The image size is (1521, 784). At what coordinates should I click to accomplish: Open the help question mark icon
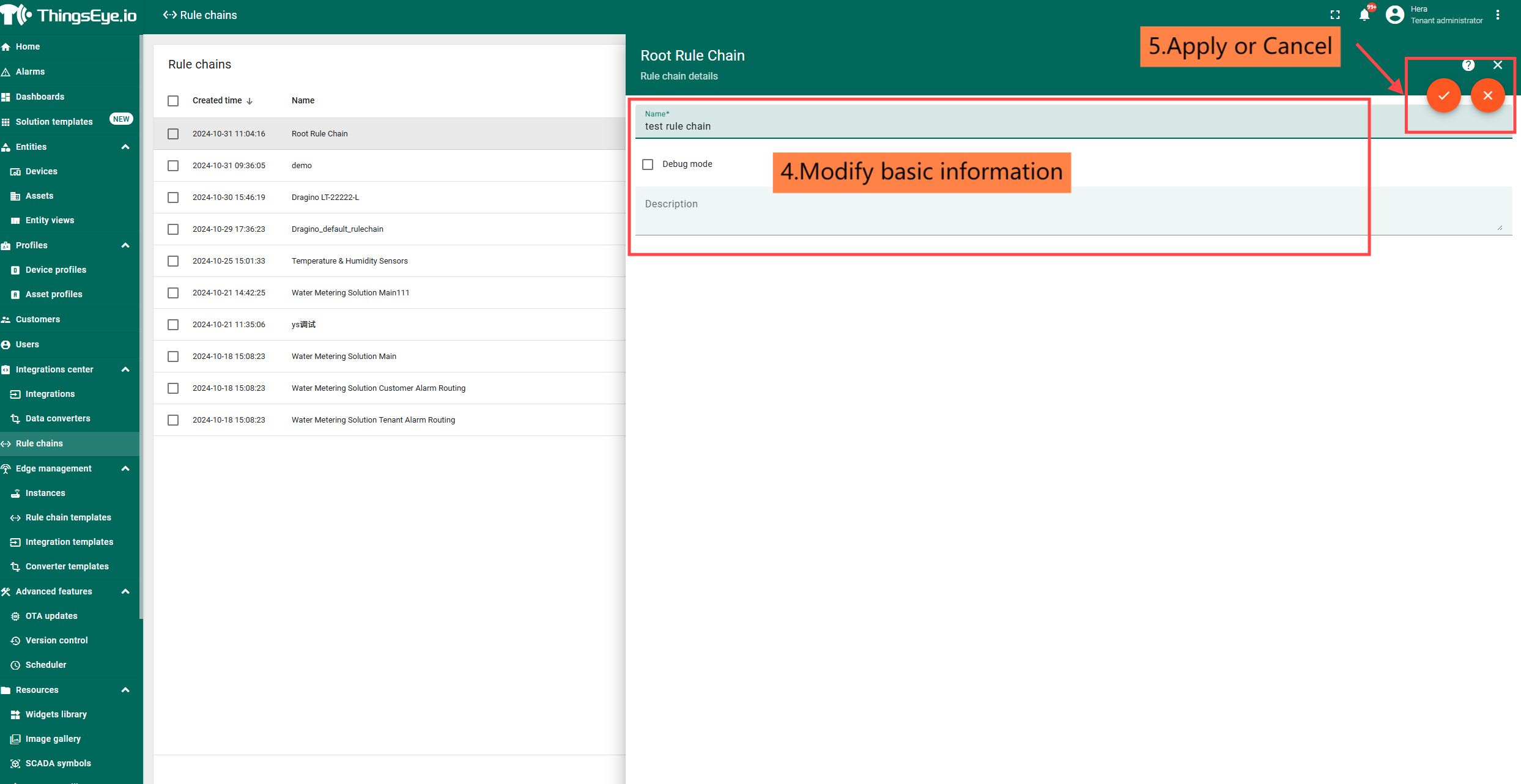(x=1468, y=65)
